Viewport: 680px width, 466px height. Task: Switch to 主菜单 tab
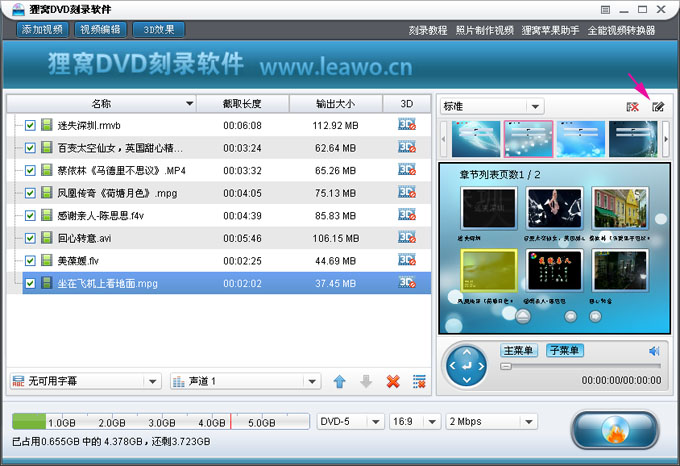click(x=519, y=350)
